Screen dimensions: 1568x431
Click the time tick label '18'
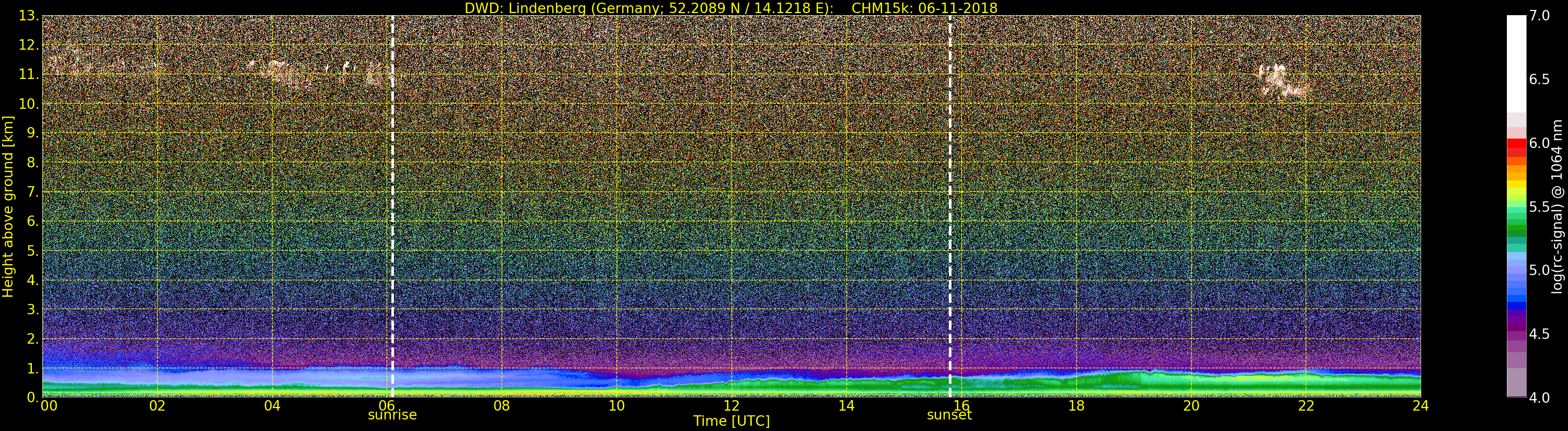[1076, 405]
